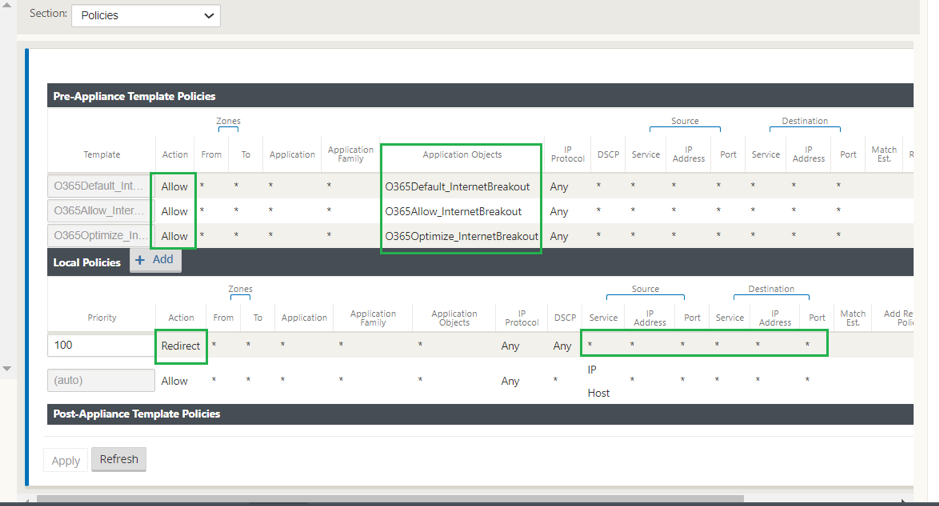Click the Application Family header in Local Policies table

coord(373,318)
